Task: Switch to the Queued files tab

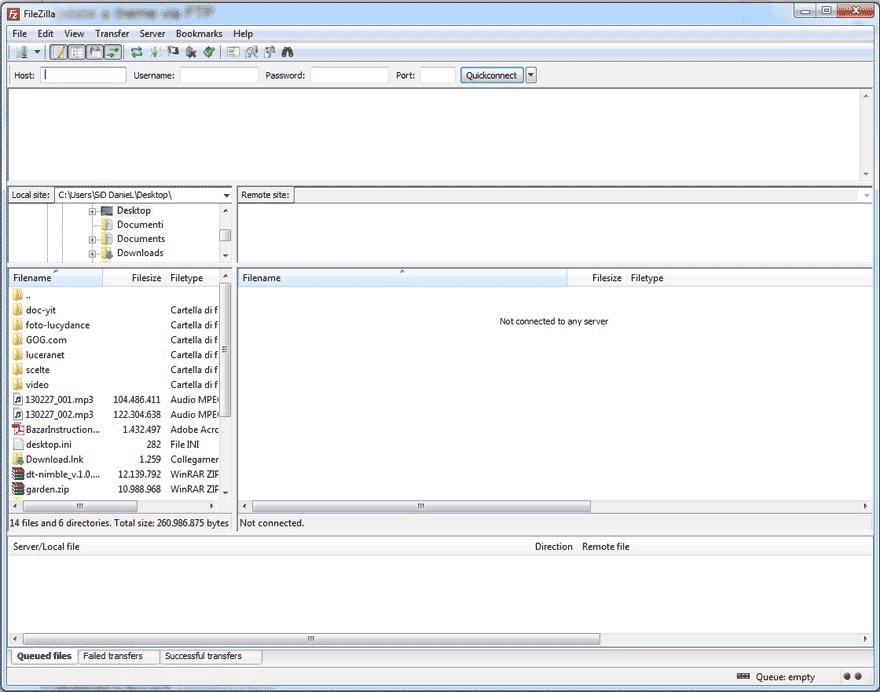Action: point(44,656)
